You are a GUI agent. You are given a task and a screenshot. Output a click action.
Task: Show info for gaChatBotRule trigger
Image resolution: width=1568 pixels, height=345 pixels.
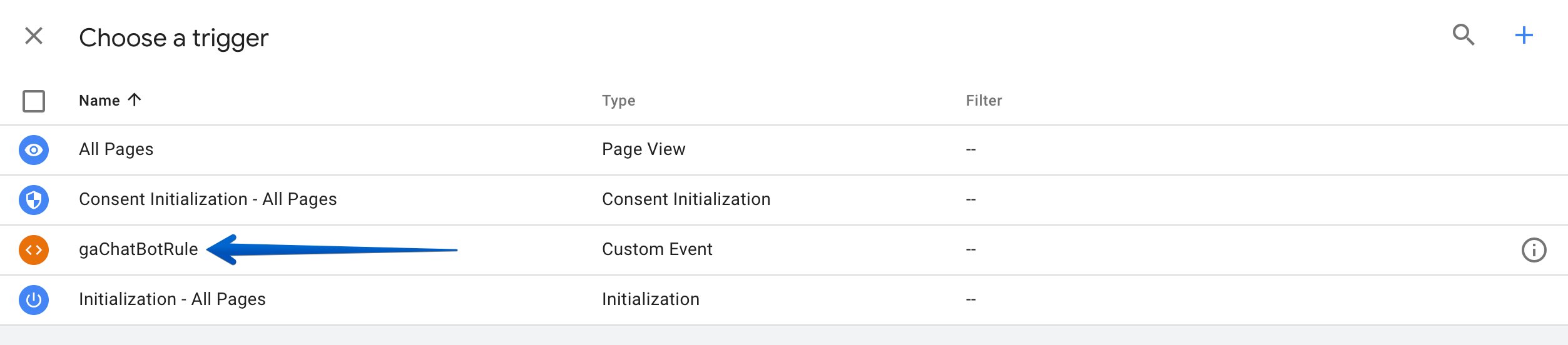(1534, 250)
